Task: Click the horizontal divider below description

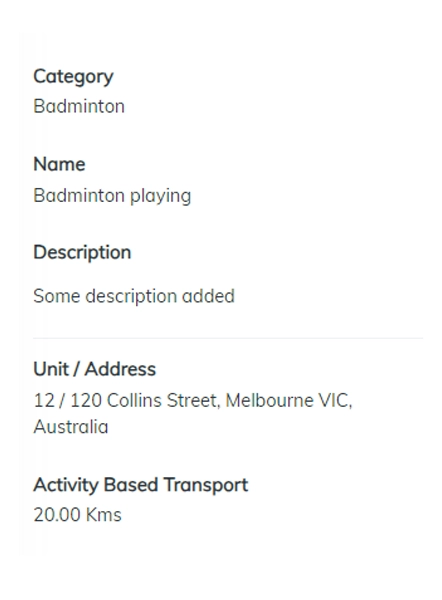Action: (228, 338)
